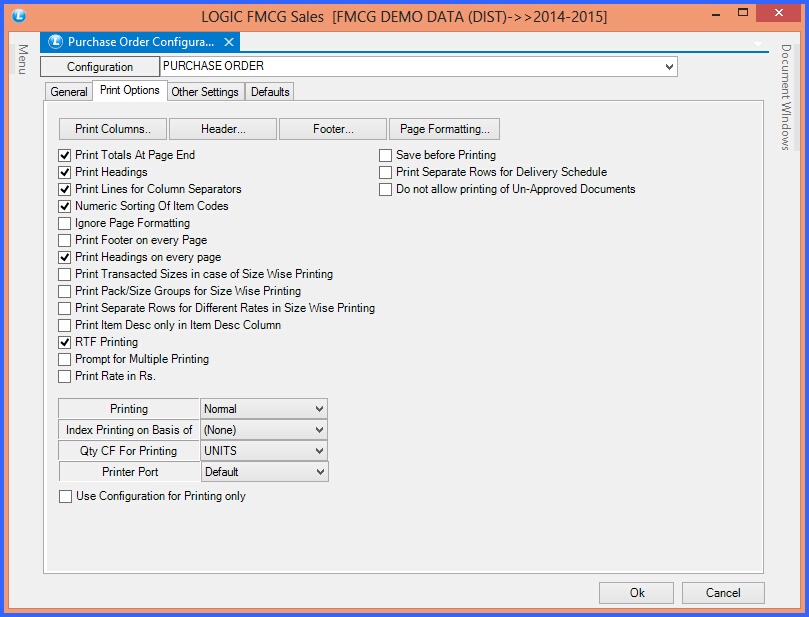
Task: Expand the PURCHASE ORDER configuration dropdown
Action: 669,67
